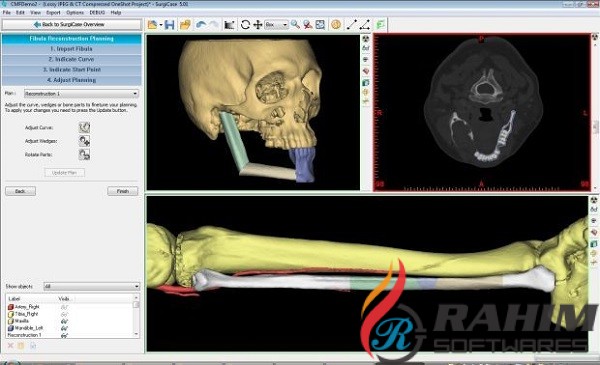Click the yellow color swatch of Tibia_Right
The height and width of the screenshot is (365, 600).
point(11,314)
